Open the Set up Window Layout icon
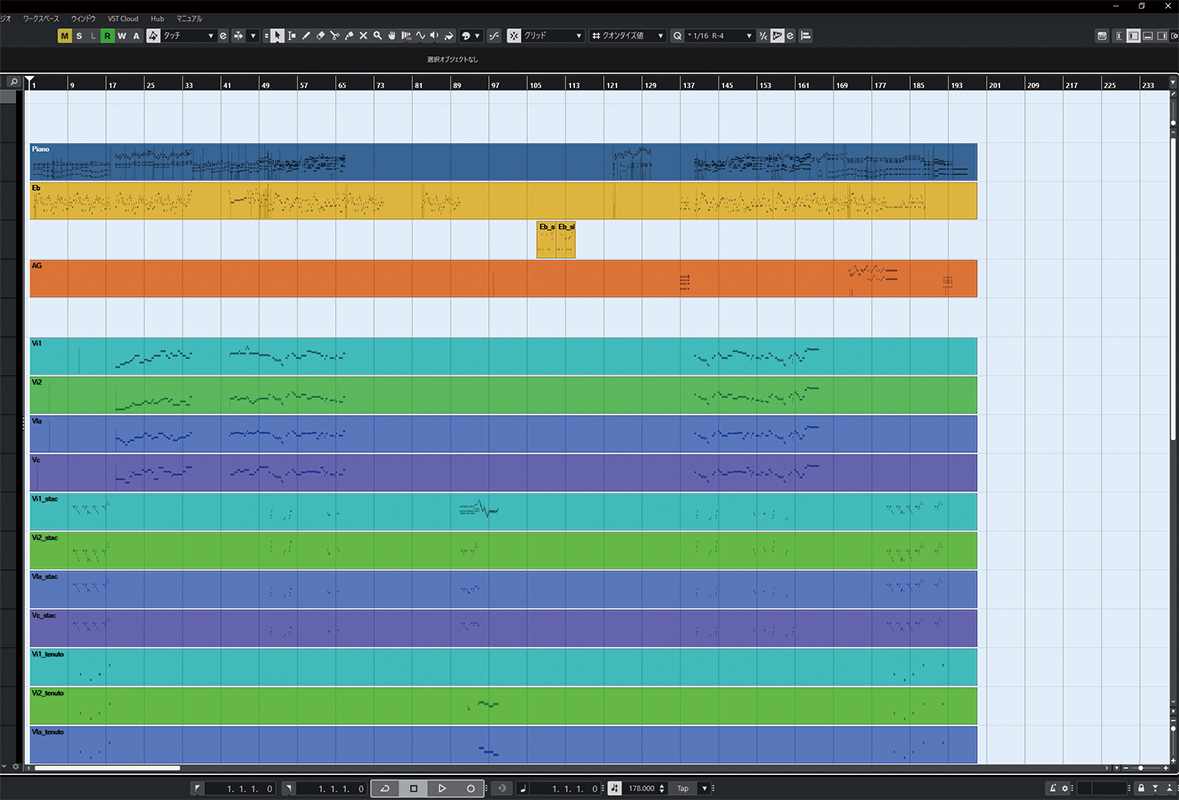Viewport: 1179px width, 800px height. tap(1102, 36)
